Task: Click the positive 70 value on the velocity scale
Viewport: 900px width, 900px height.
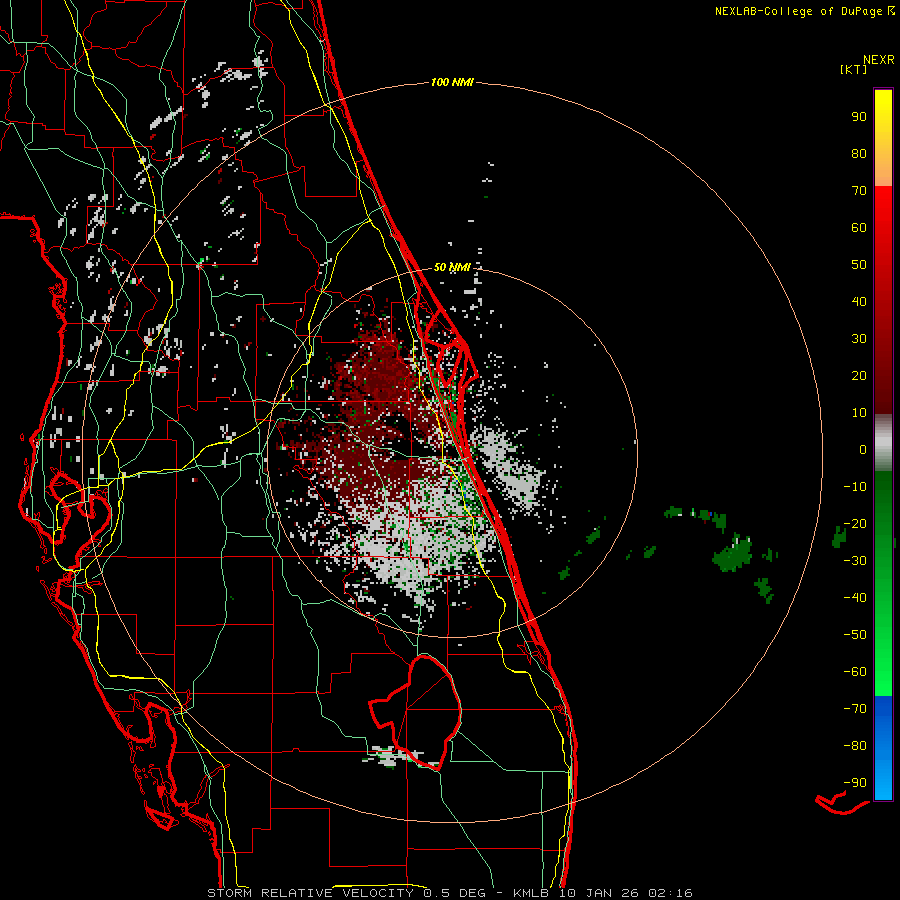Action: pos(859,191)
